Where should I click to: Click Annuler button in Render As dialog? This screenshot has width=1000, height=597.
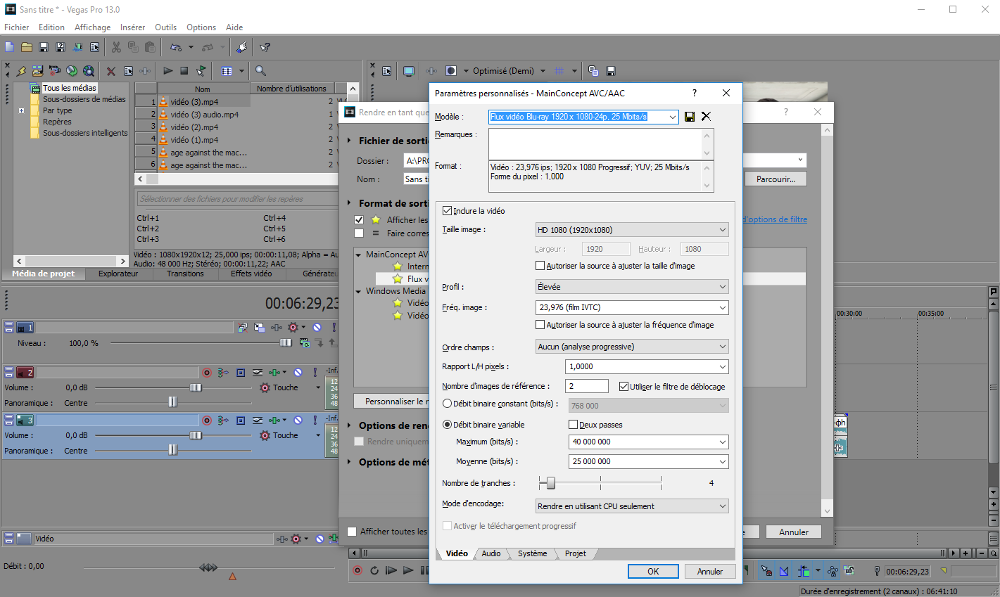point(793,532)
